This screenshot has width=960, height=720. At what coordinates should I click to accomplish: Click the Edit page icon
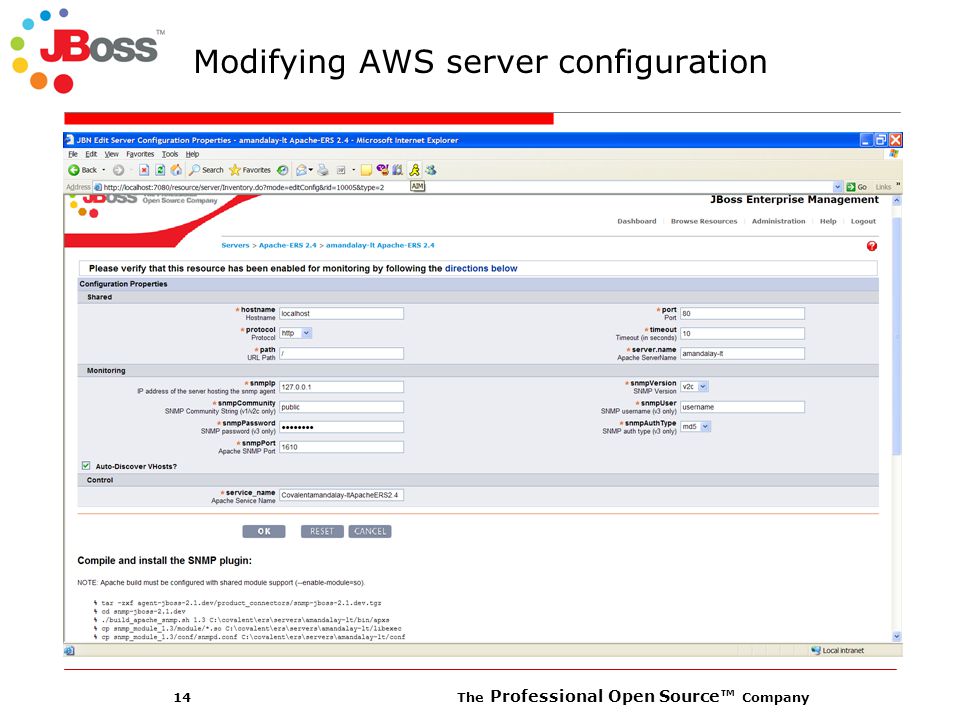[x=341, y=170]
